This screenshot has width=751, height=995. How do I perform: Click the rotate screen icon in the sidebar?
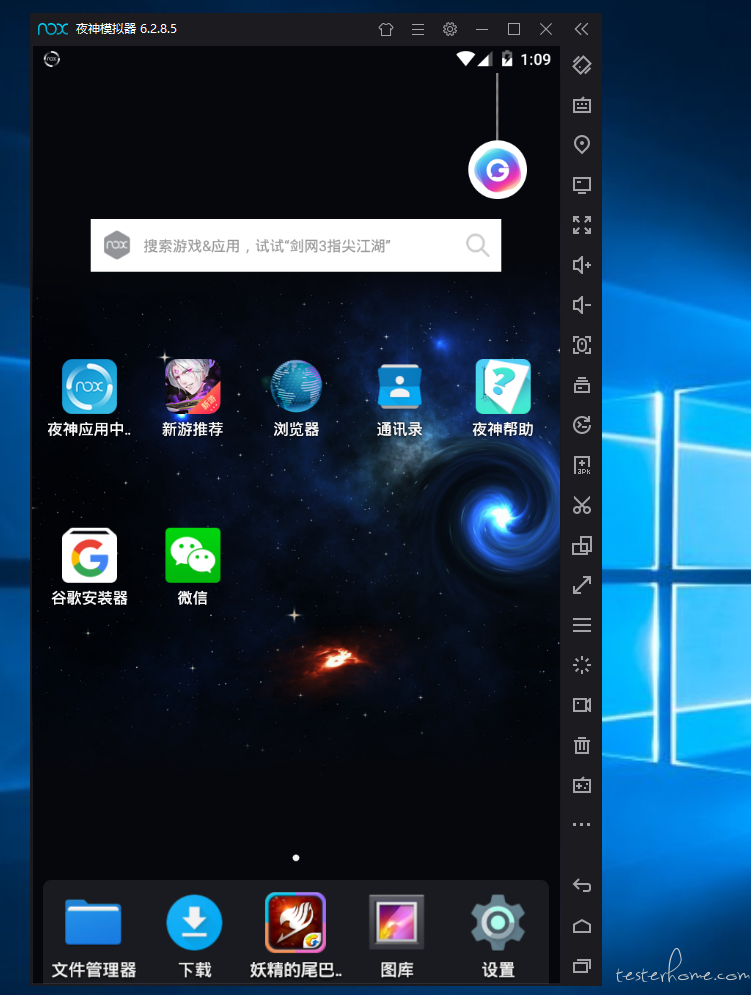[582, 65]
